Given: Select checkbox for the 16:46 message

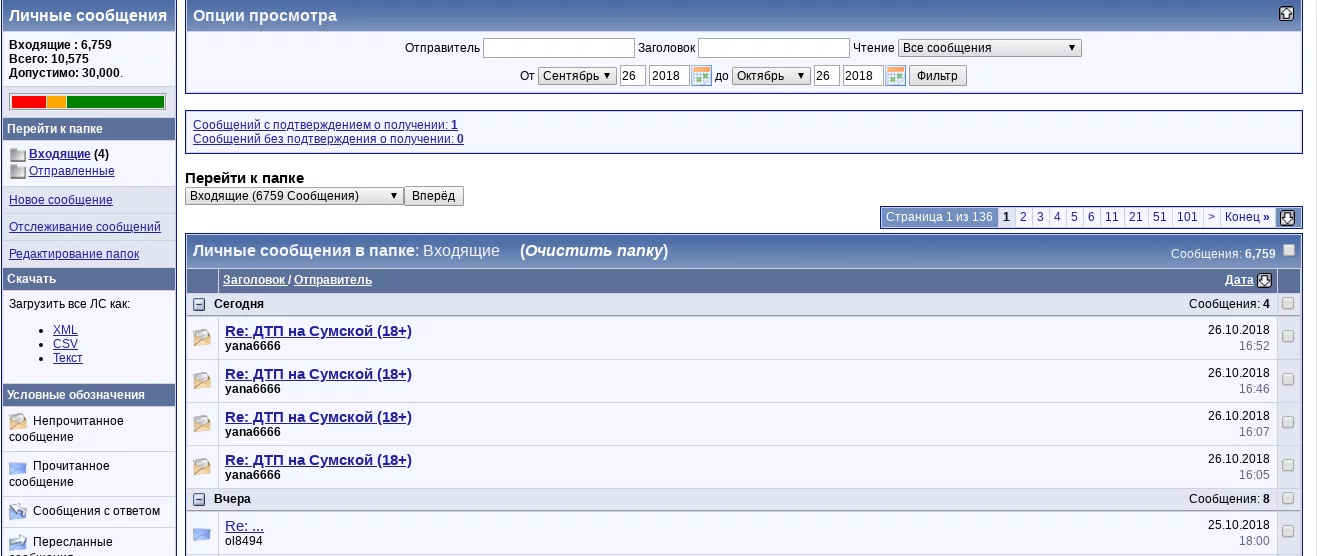Looking at the screenshot, I should [x=1288, y=379].
